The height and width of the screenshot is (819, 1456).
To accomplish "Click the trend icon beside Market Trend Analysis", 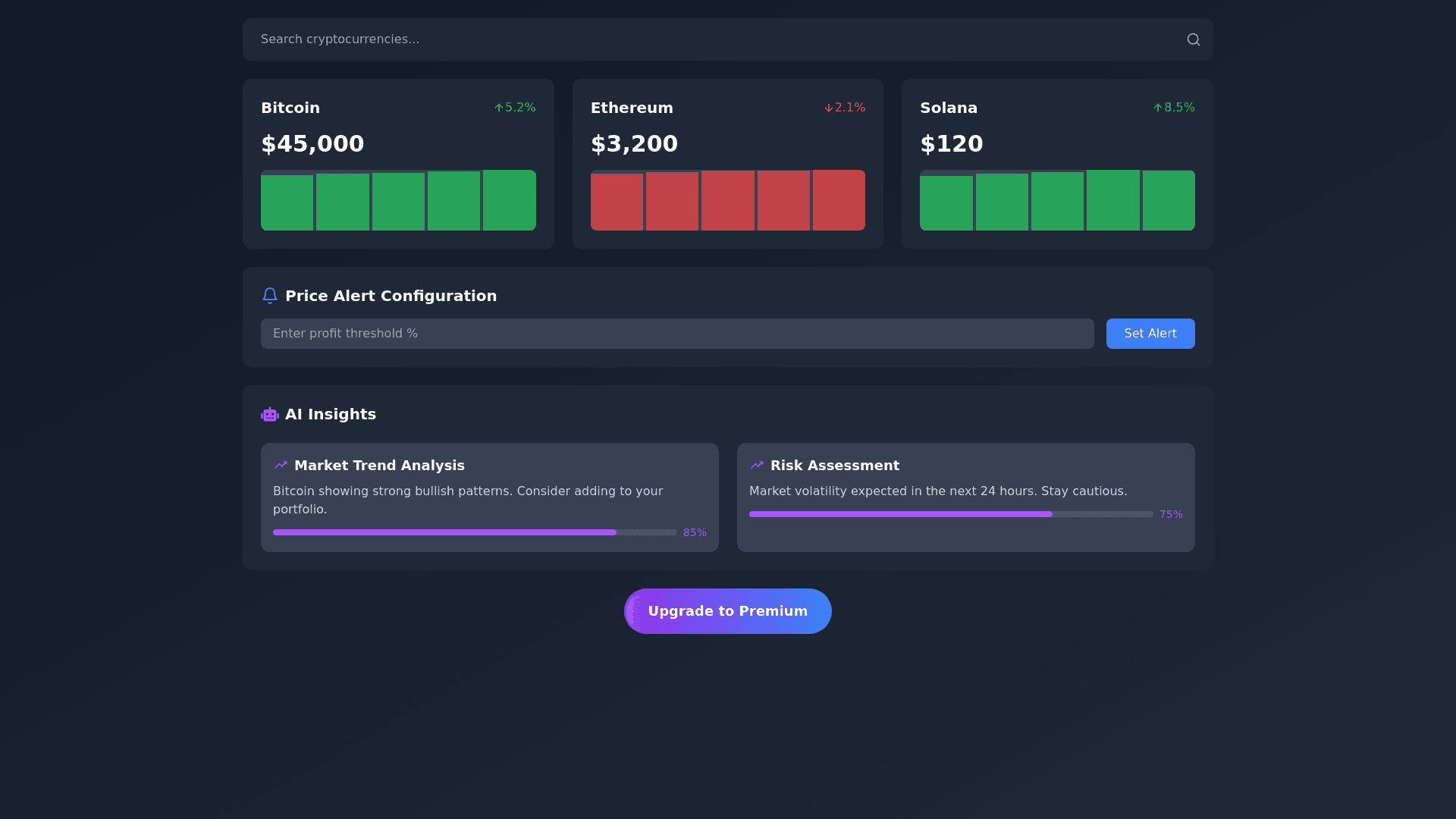I will (x=281, y=465).
